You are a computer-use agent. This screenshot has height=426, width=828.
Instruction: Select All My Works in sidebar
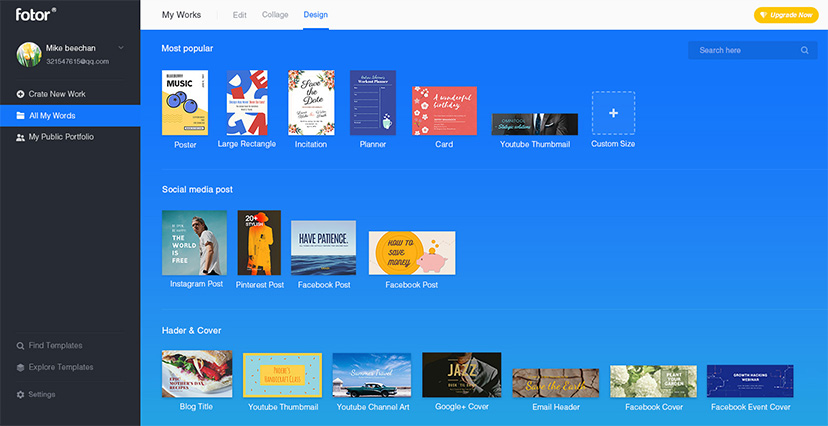51,116
